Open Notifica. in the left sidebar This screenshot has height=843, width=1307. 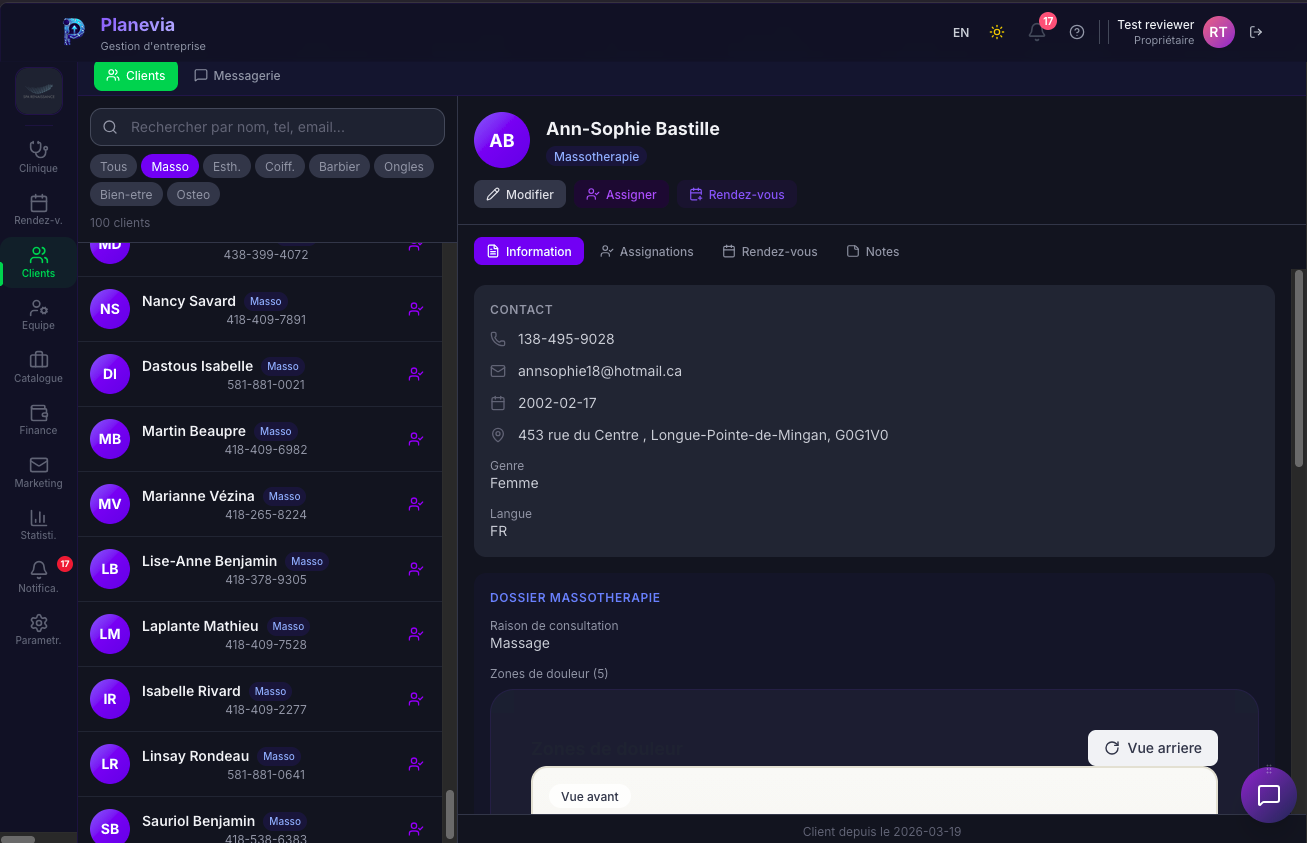click(38, 577)
